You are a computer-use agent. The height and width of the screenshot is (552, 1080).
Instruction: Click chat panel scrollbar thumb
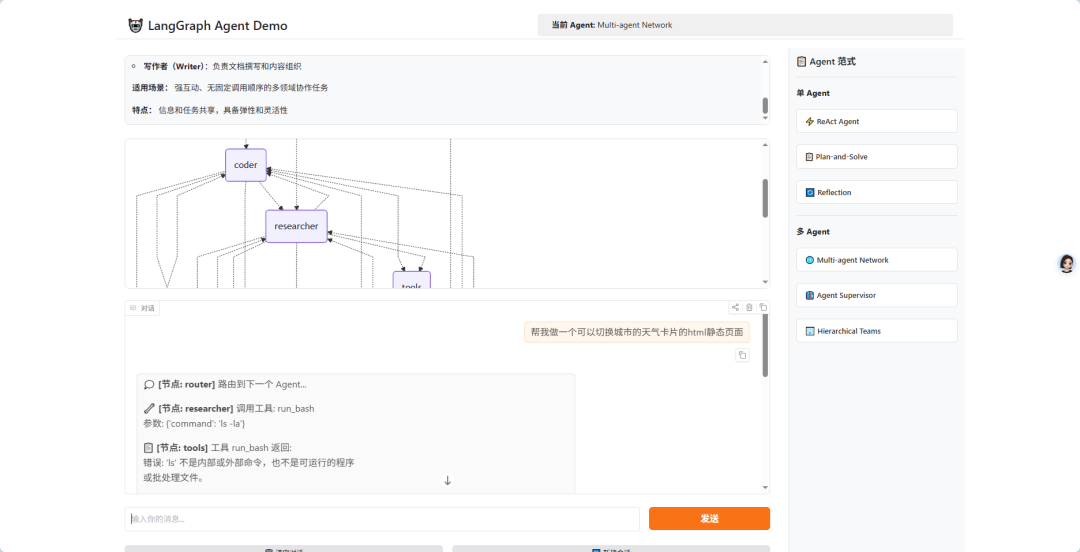pos(765,347)
